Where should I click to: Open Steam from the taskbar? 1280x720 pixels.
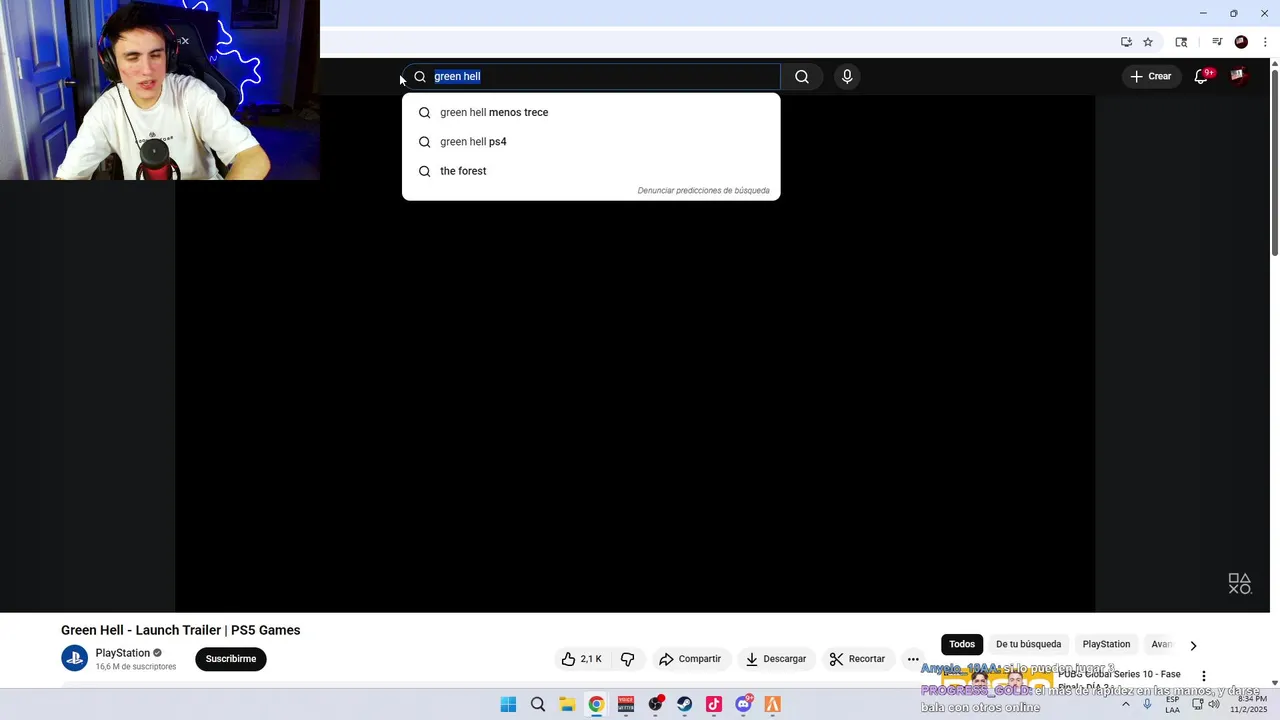click(684, 704)
